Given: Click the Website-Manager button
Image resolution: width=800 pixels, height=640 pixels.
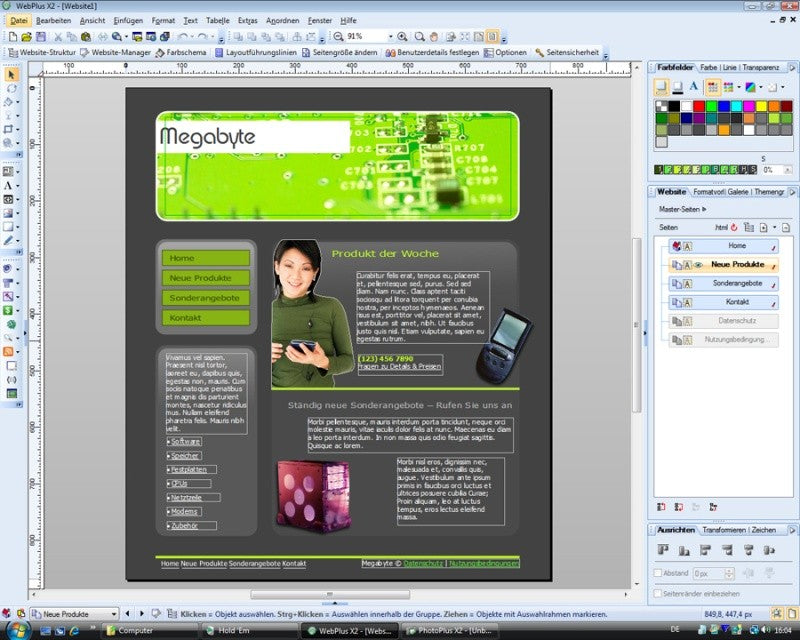Looking at the screenshot, I should click(x=116, y=52).
